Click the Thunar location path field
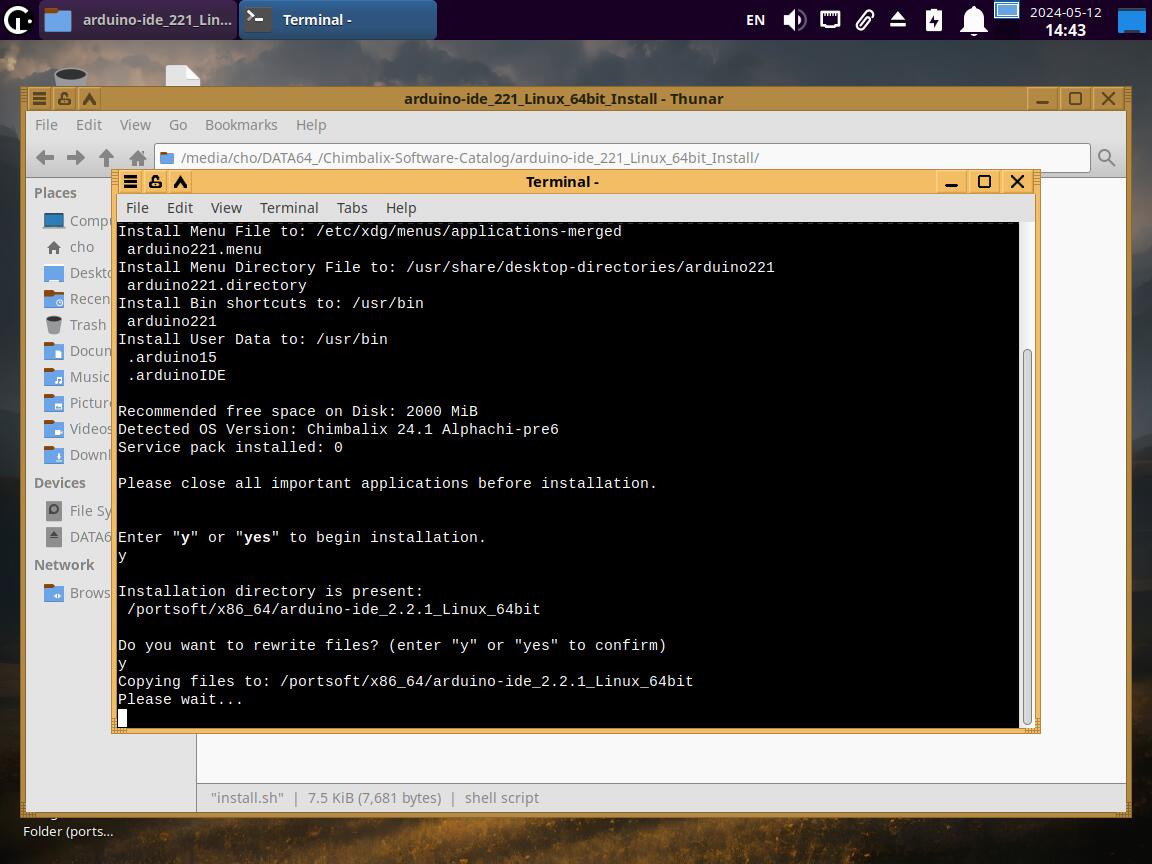 [x=622, y=158]
